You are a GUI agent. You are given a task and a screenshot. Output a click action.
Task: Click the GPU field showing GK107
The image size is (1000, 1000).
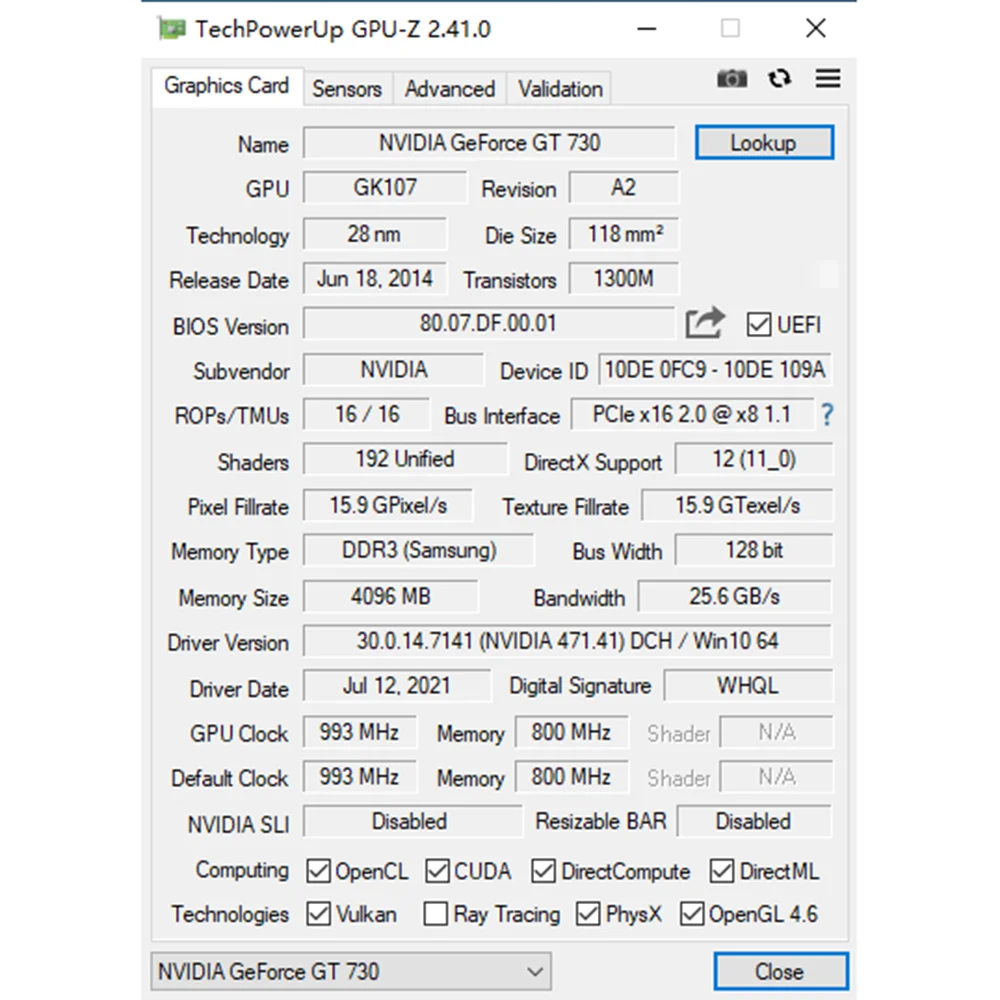[385, 188]
